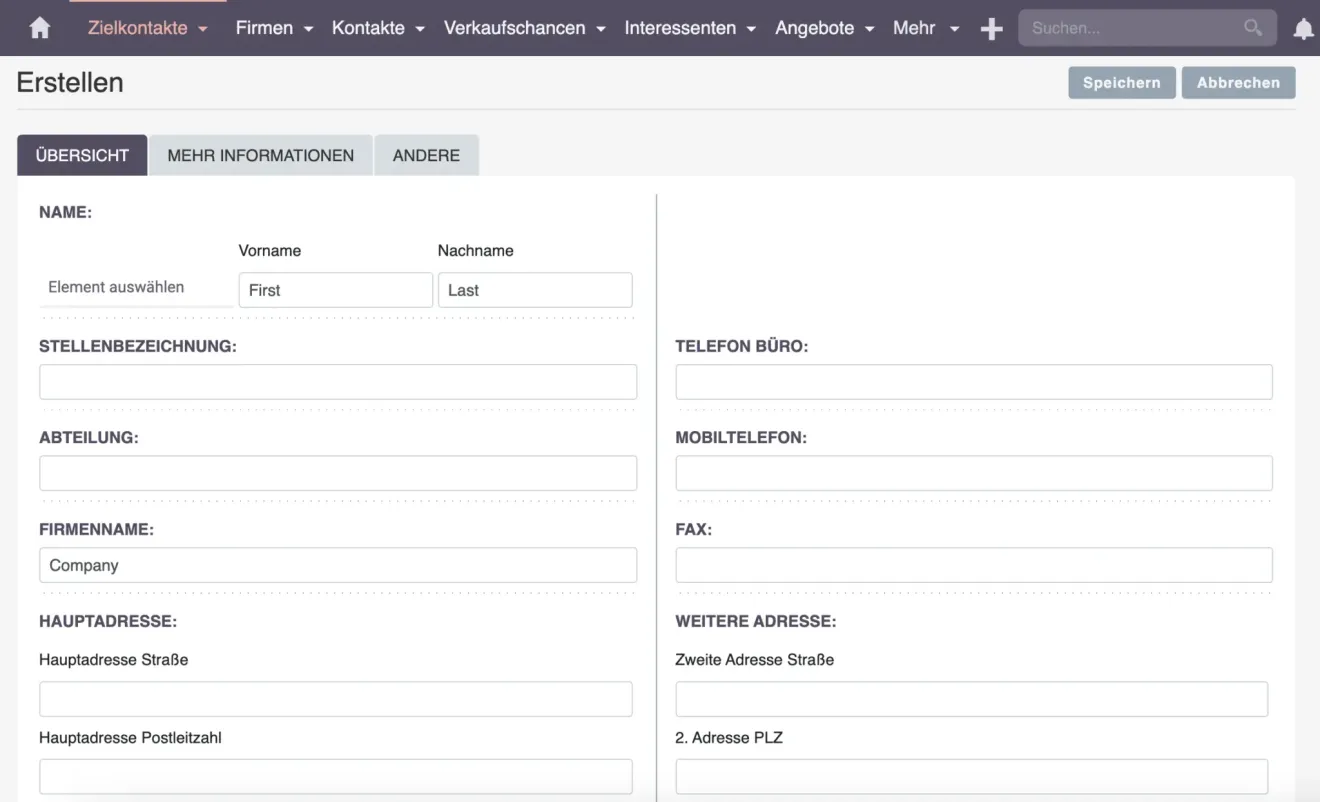Cancel with the Abbrechen button

(x=1238, y=83)
